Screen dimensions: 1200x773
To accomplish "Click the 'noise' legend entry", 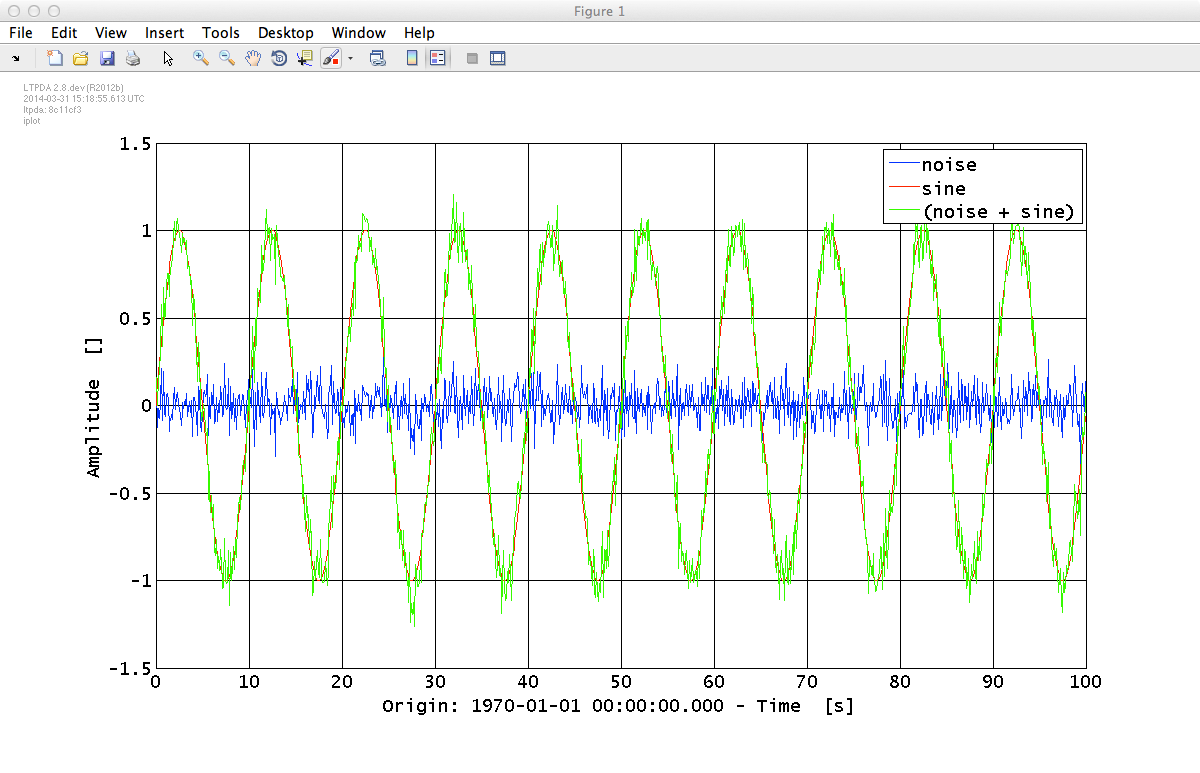I will click(x=948, y=164).
